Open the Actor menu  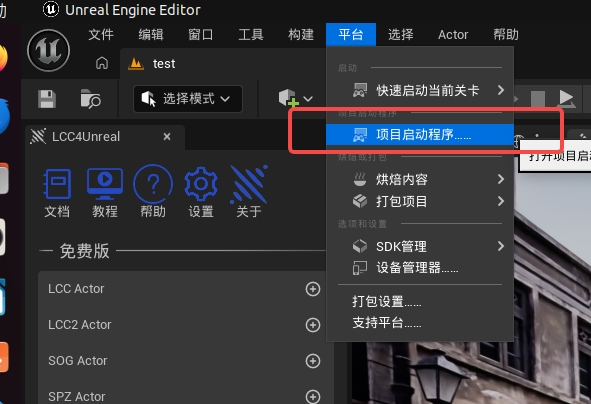[453, 35]
